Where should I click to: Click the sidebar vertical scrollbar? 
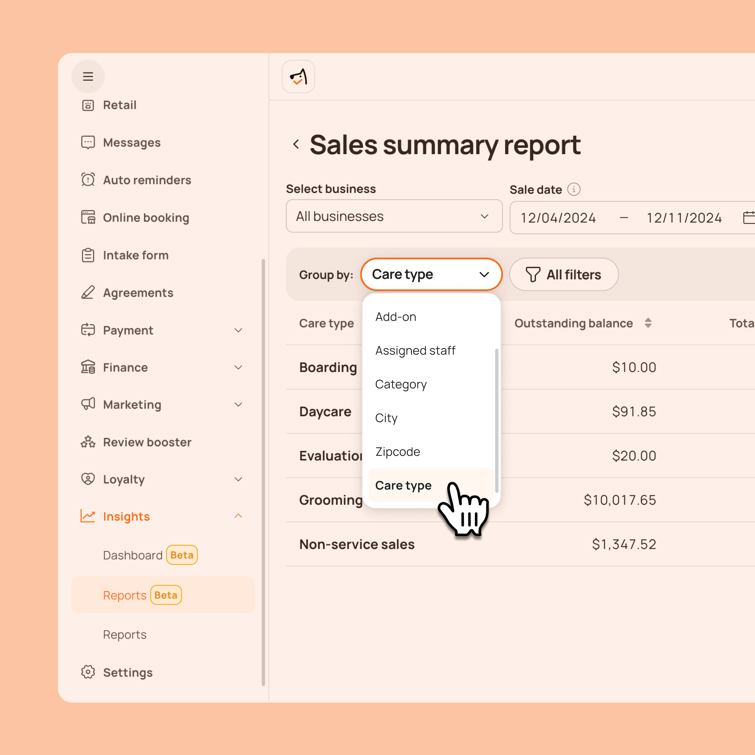click(x=263, y=472)
